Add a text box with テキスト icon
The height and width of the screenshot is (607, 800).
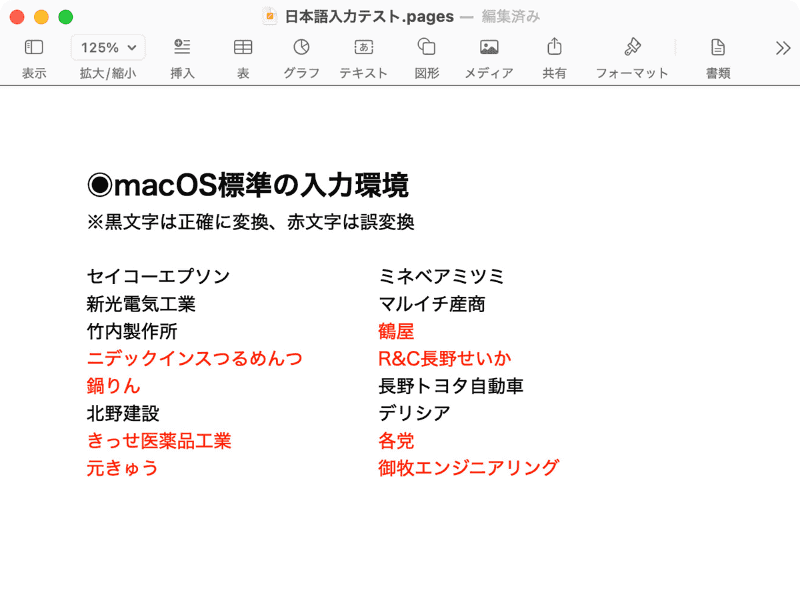tap(364, 47)
